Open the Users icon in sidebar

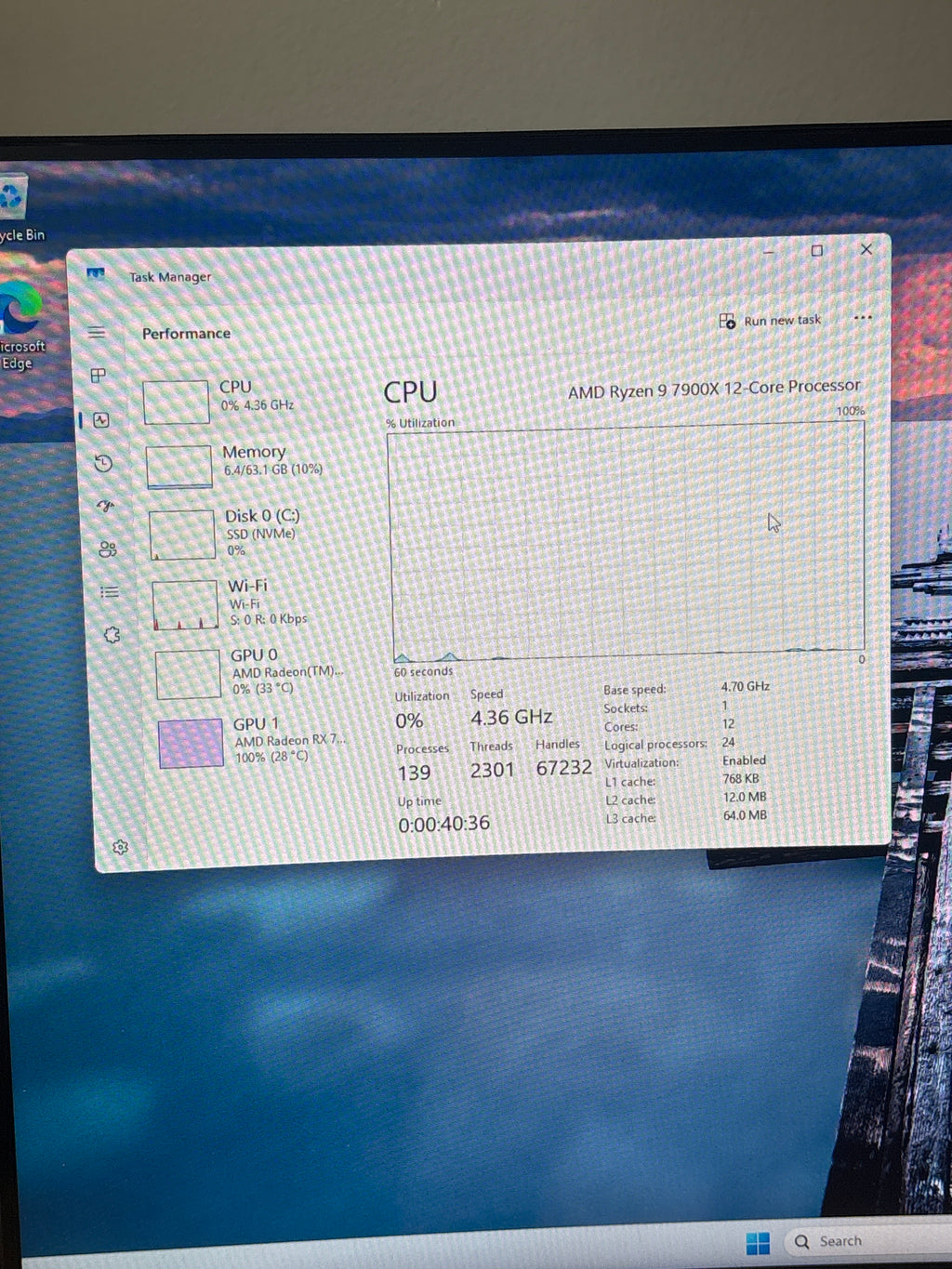(x=108, y=549)
